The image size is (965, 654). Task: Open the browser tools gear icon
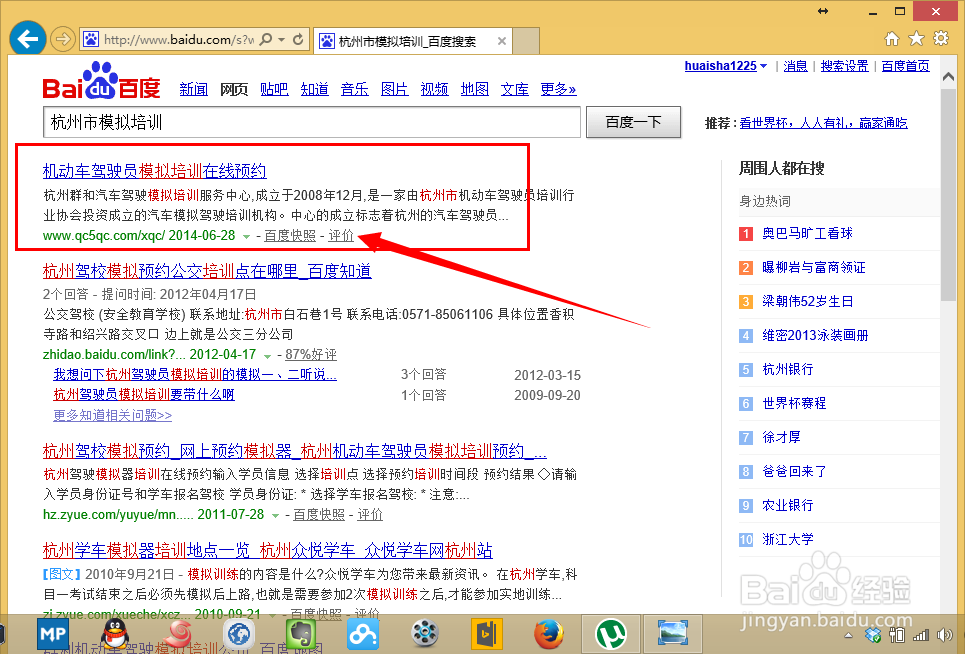tap(941, 38)
